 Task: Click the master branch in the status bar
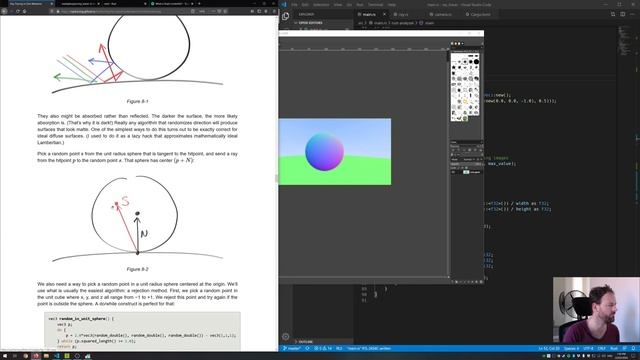click(x=292, y=349)
